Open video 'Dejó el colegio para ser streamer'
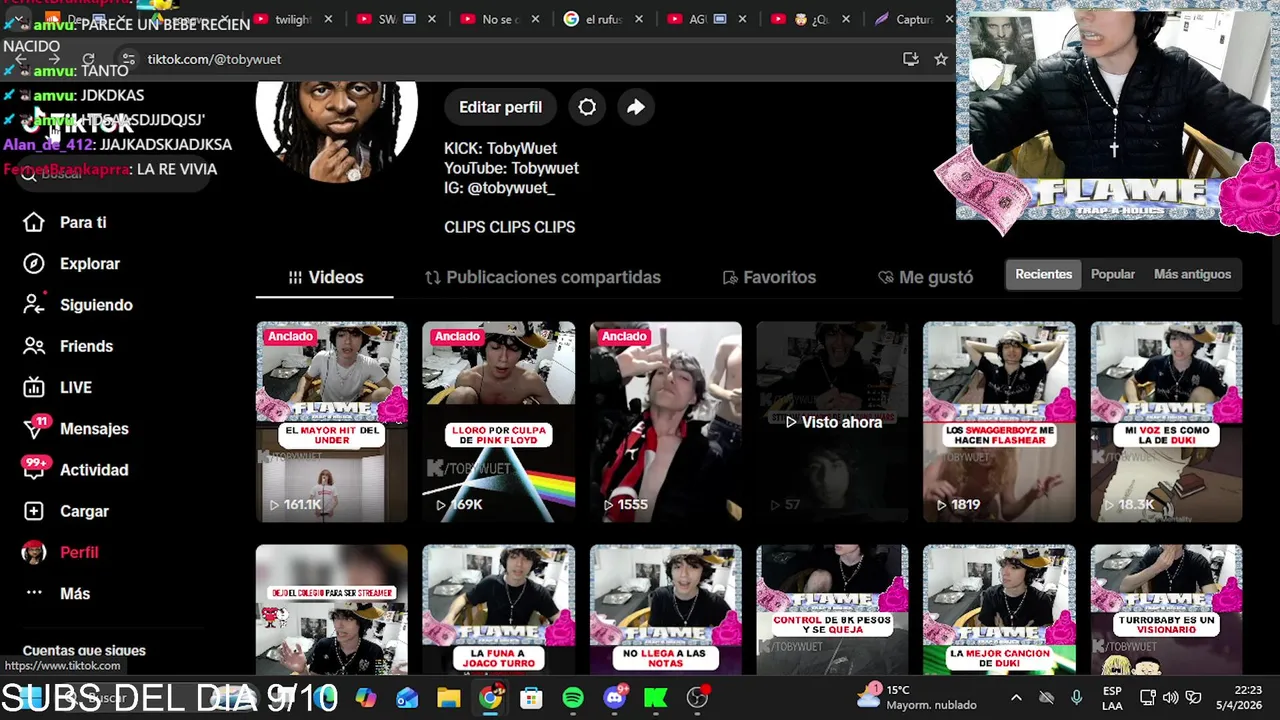The width and height of the screenshot is (1280, 720). pyautogui.click(x=332, y=610)
